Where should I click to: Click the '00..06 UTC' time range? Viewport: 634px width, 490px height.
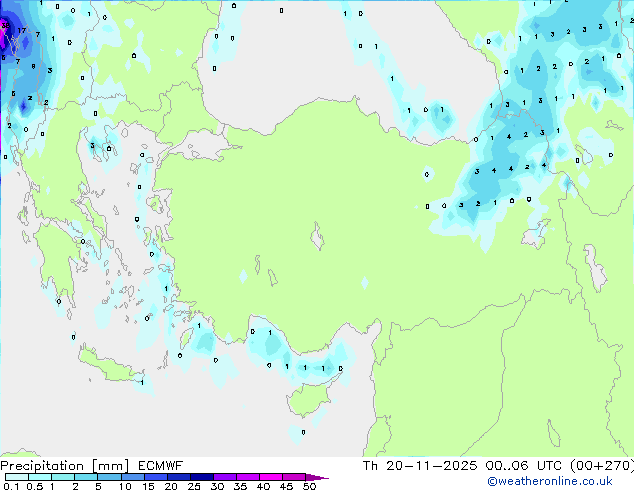(x=524, y=466)
